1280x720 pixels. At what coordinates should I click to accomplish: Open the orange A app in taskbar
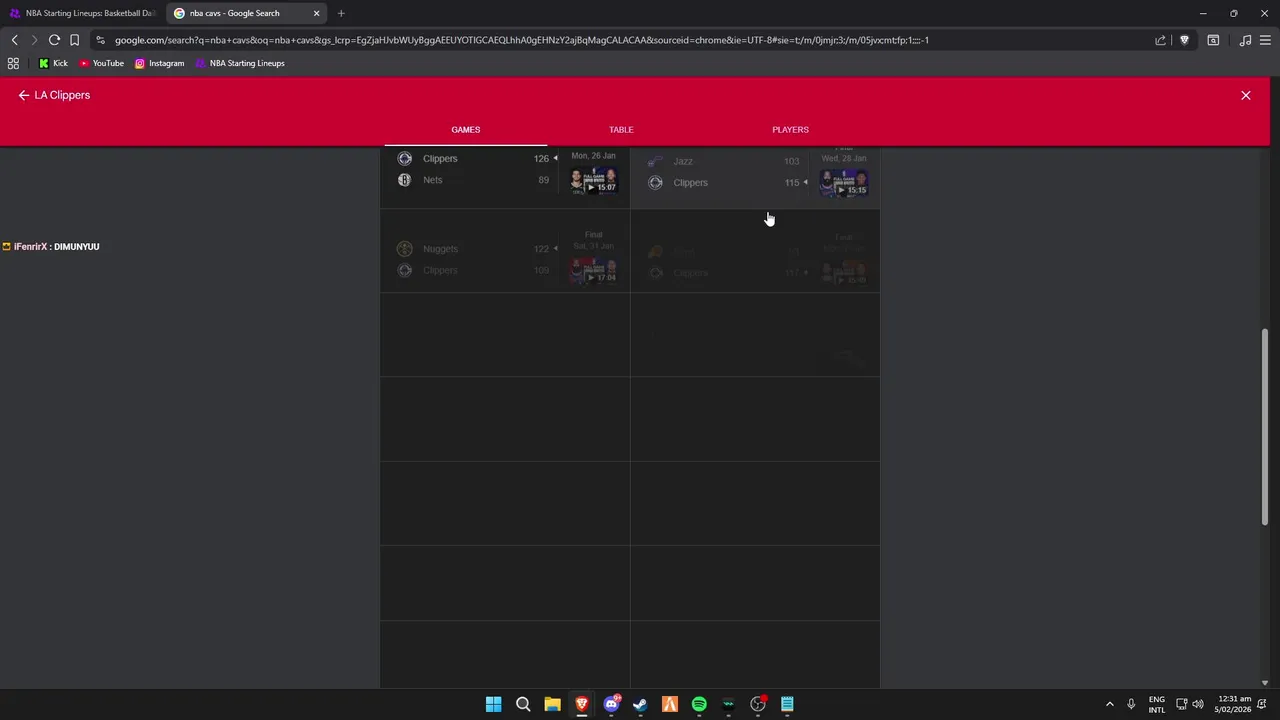click(x=669, y=704)
